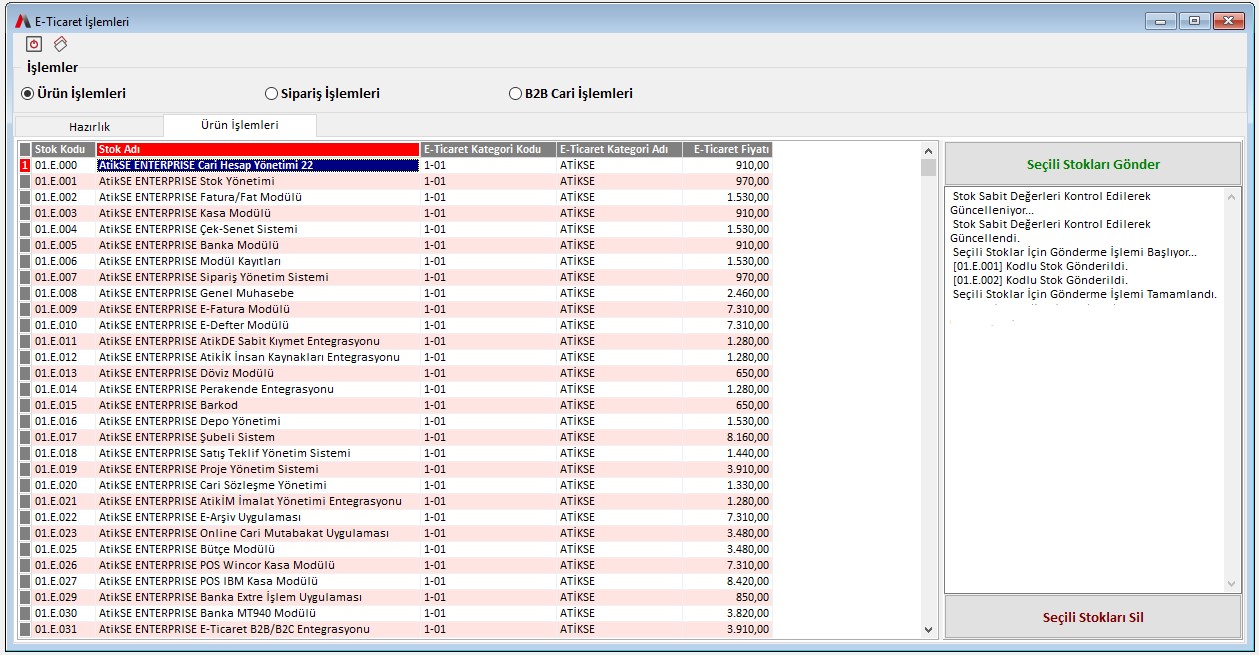1259x655 pixels.
Task: Select the AtikİK İnsan Kaynakları Entegrasyonu row
Action: pos(396,357)
